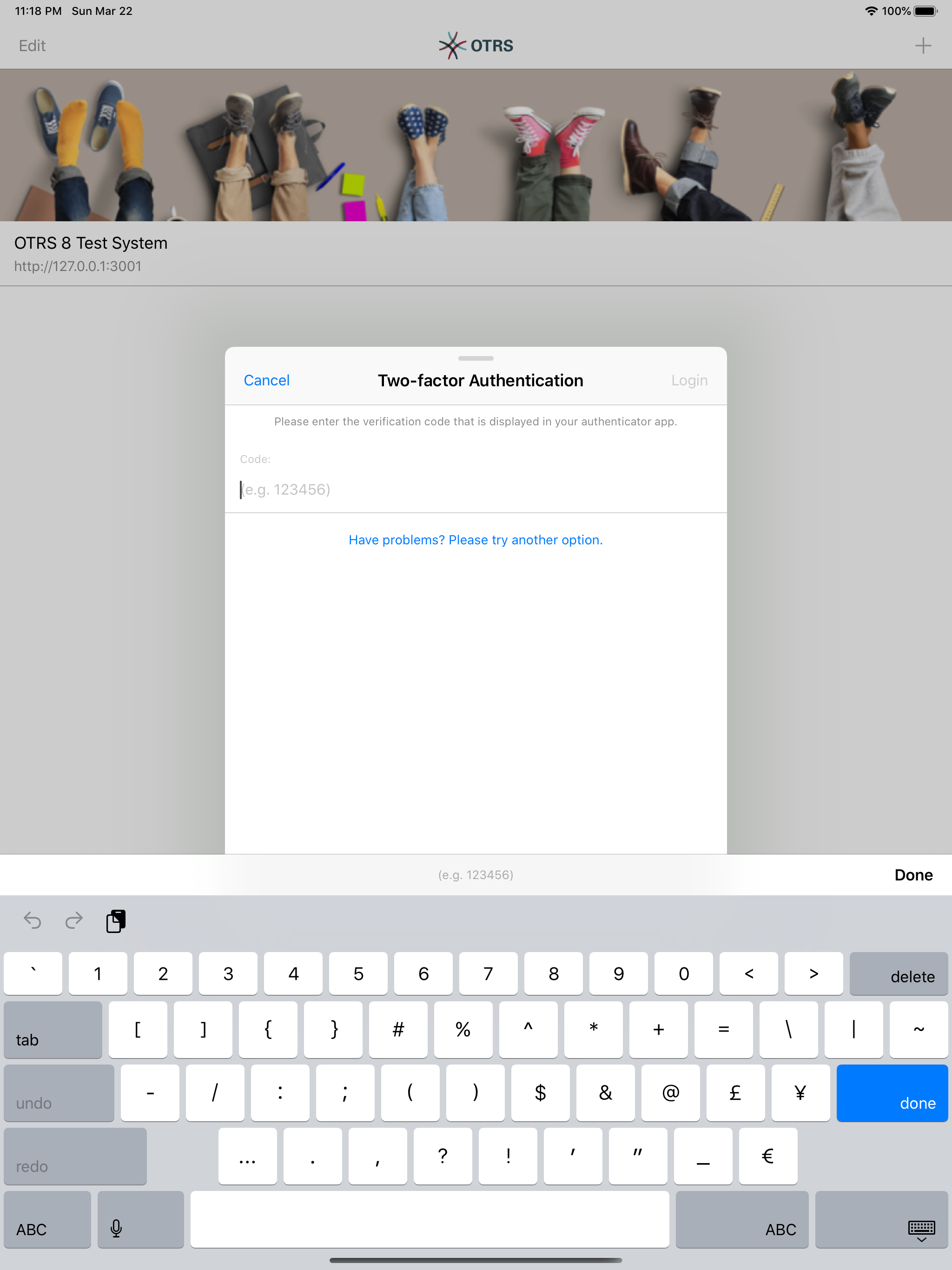The image size is (952, 1270).
Task: Tap the euro € key
Action: point(768,1156)
